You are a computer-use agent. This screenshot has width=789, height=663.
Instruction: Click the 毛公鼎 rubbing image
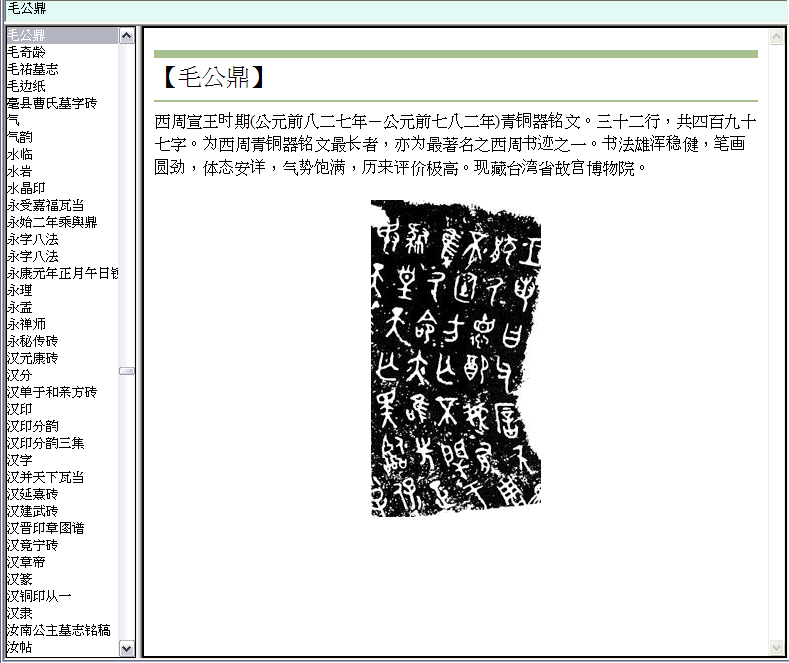456,358
